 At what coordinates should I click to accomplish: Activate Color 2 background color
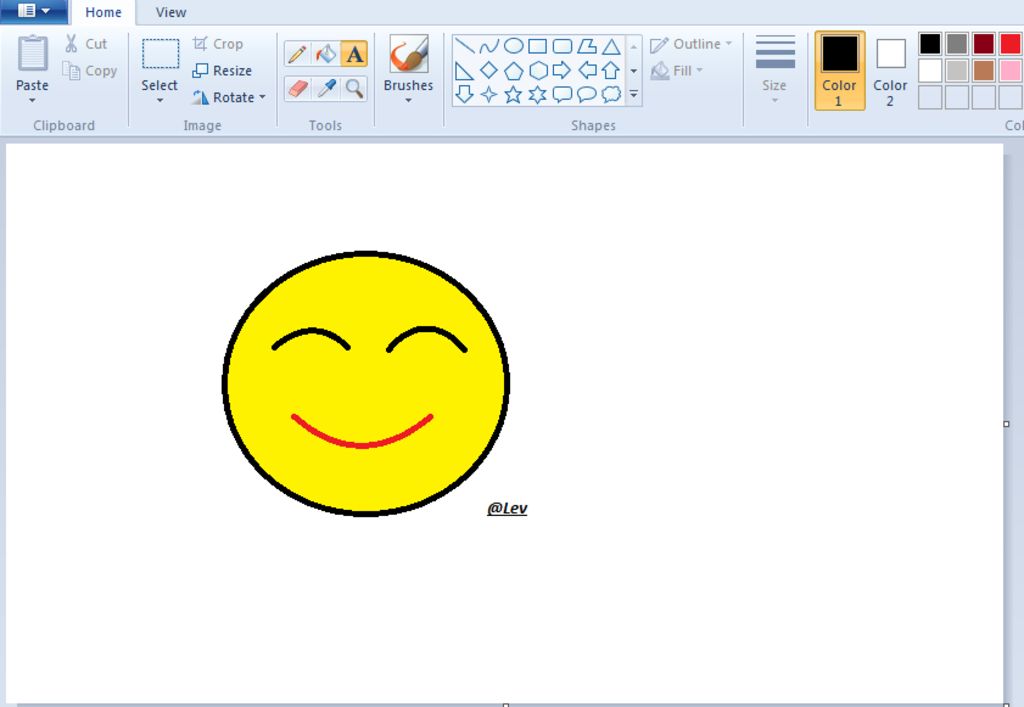point(890,71)
